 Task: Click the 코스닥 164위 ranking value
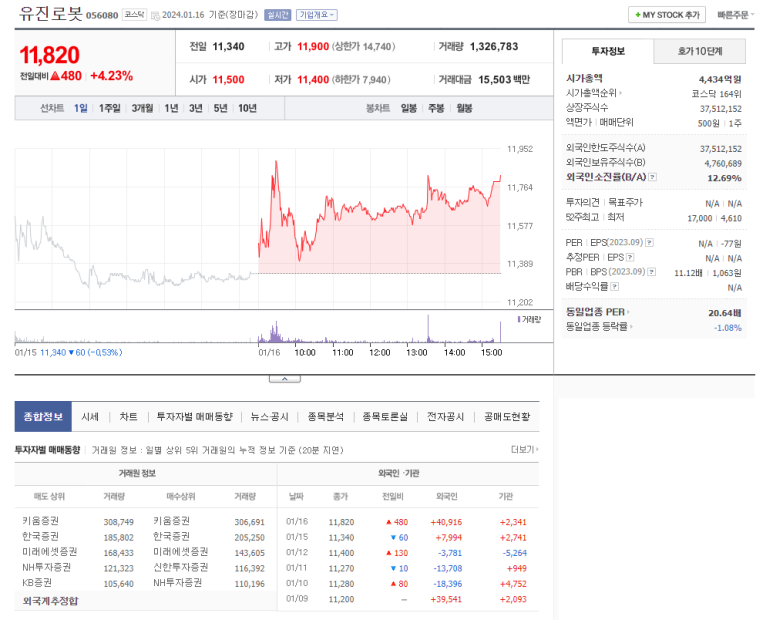point(716,94)
